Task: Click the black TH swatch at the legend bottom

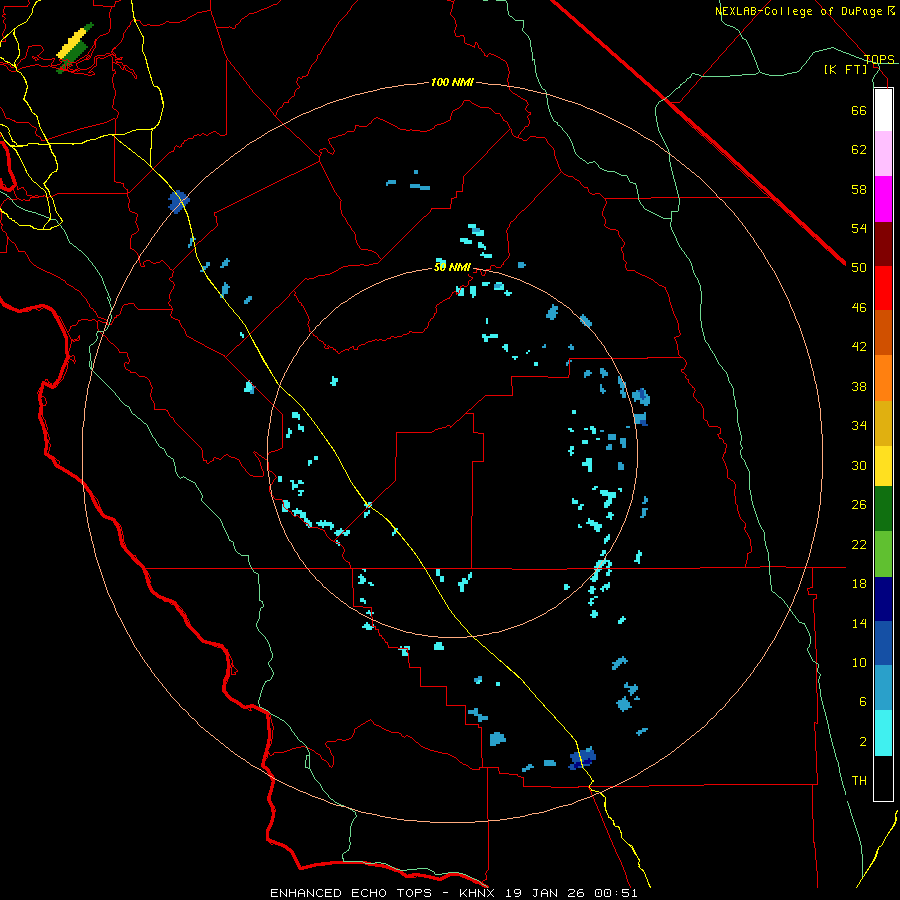Action: [x=883, y=778]
